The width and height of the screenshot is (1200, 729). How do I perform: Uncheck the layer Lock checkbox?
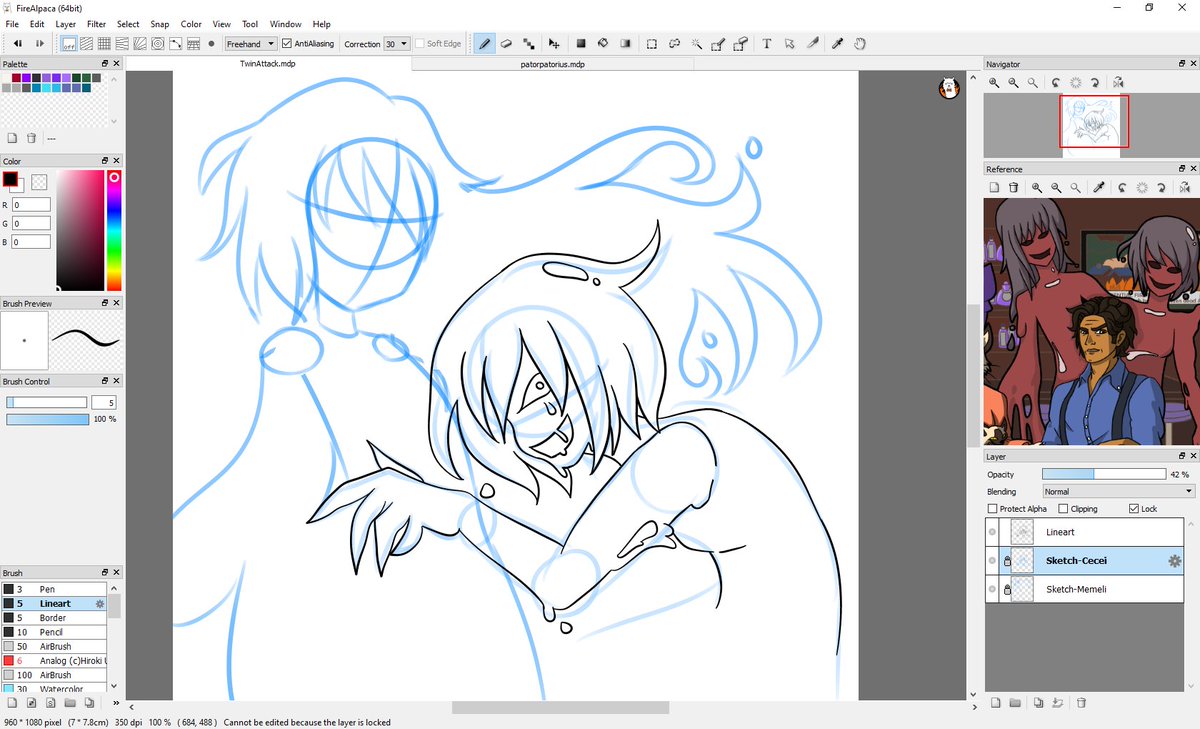[1133, 509]
